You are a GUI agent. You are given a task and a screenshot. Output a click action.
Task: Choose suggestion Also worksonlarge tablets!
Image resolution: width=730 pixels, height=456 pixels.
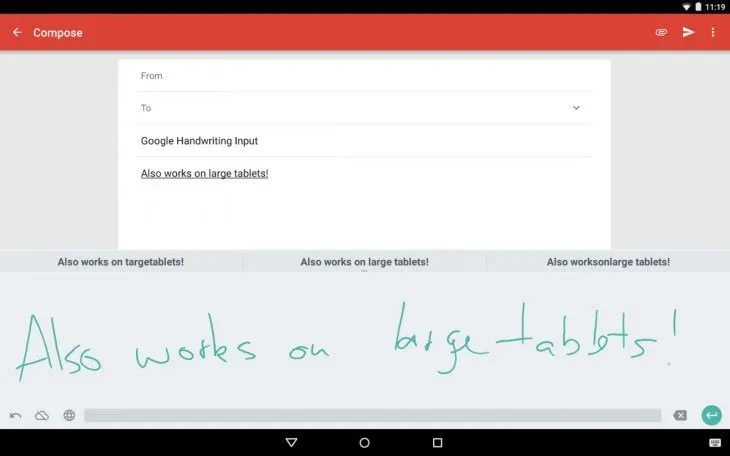click(608, 262)
